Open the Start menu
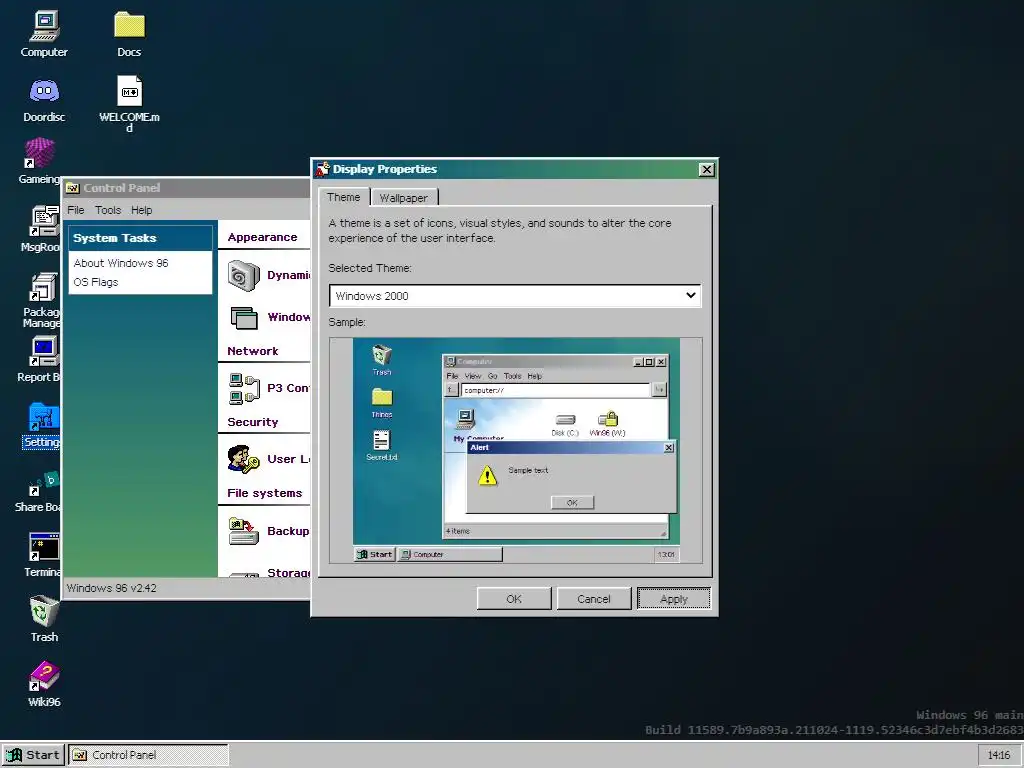This screenshot has width=1024, height=768. point(33,755)
